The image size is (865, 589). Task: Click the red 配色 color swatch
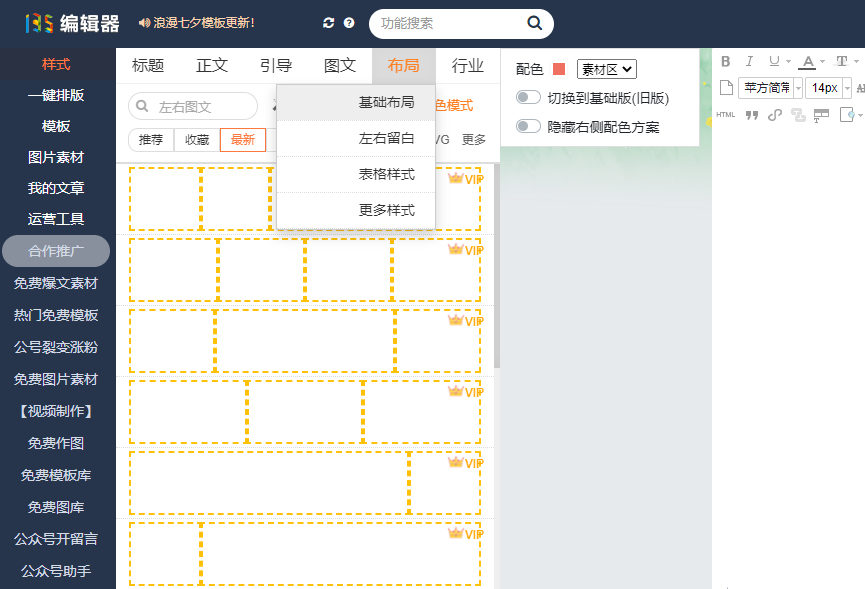point(559,69)
